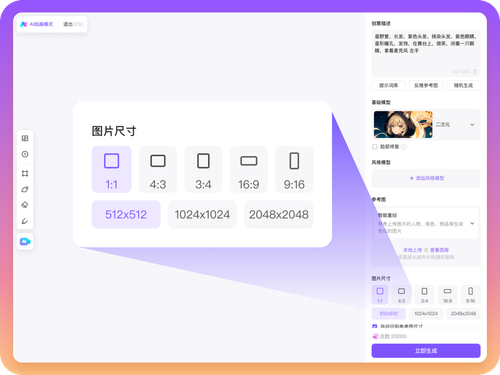Click the blue AI button below left toolbar

pyautogui.click(x=25, y=242)
